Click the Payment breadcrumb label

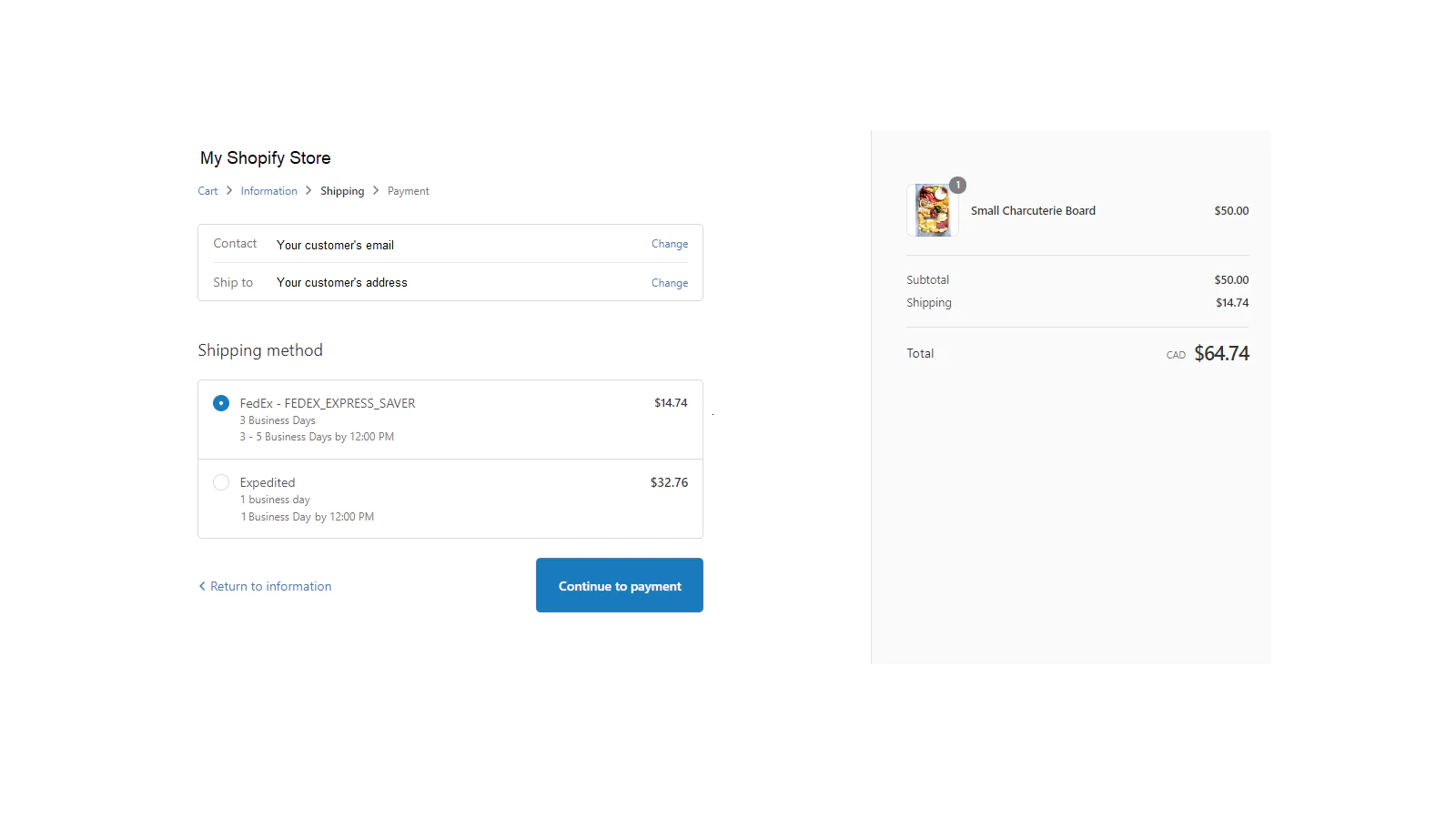pyautogui.click(x=408, y=191)
